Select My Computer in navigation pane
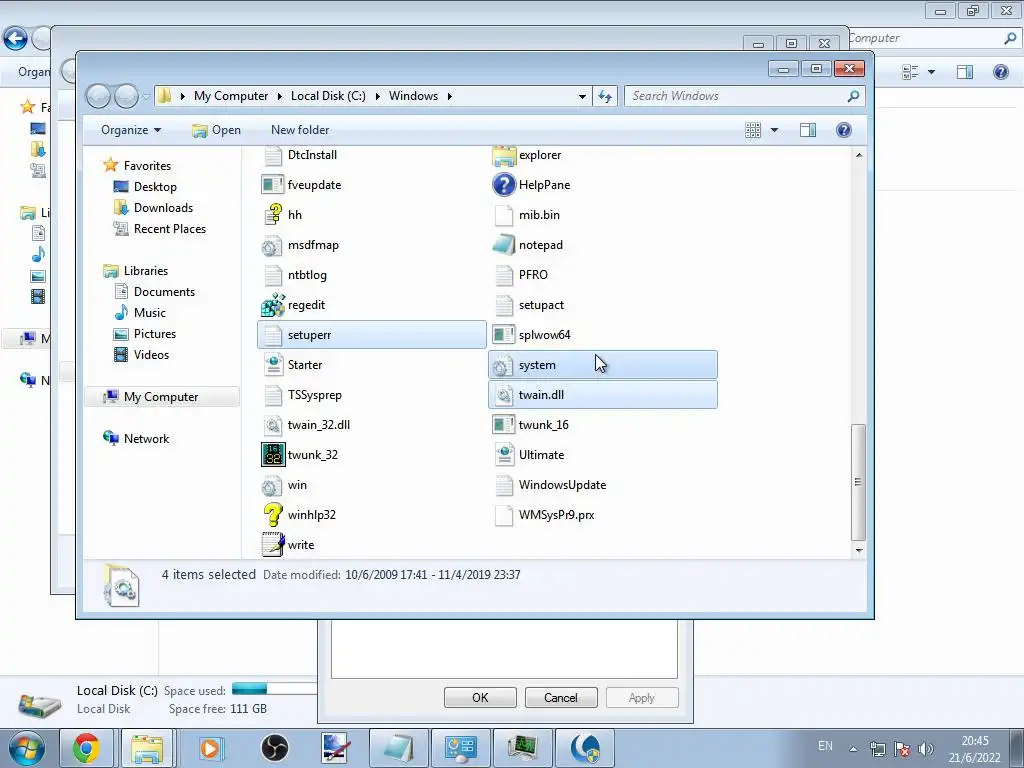The image size is (1024, 768). click(x=161, y=397)
